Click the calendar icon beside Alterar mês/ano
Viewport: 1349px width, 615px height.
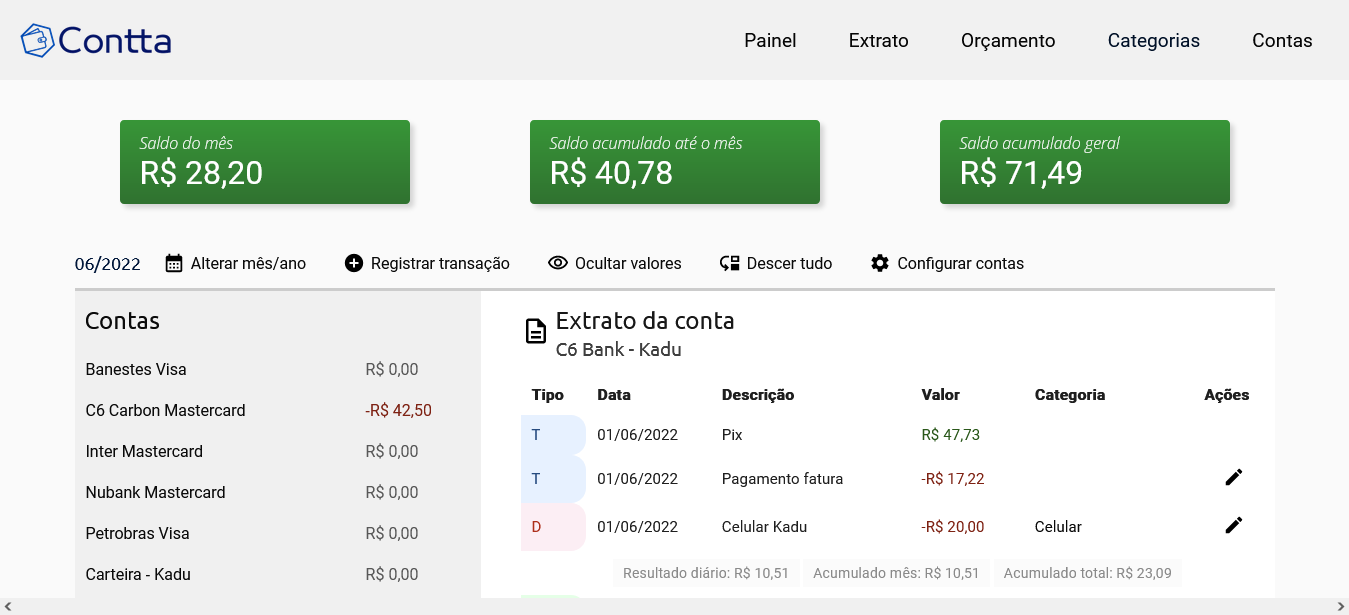click(x=174, y=263)
